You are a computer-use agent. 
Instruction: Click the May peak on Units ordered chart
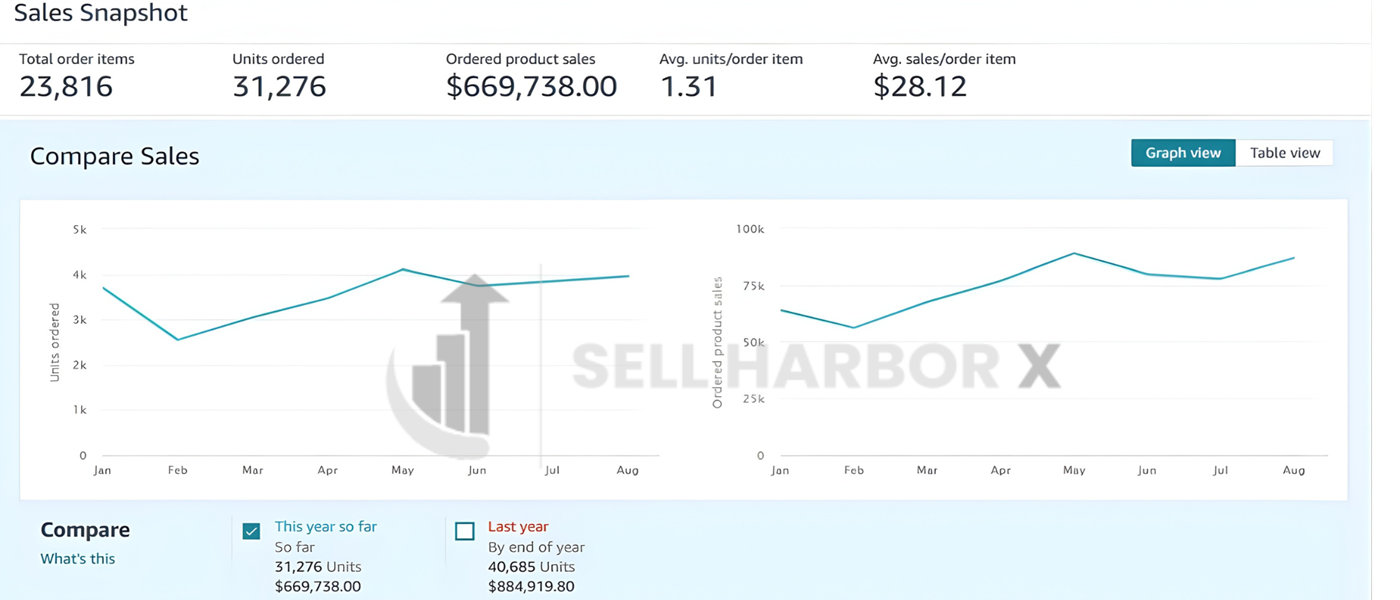click(402, 269)
